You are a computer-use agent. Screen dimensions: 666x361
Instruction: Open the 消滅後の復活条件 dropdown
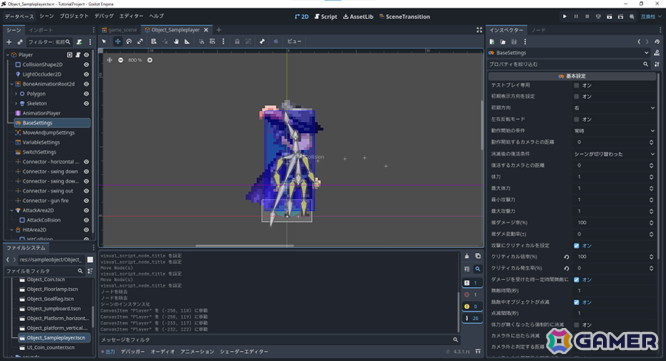point(614,154)
